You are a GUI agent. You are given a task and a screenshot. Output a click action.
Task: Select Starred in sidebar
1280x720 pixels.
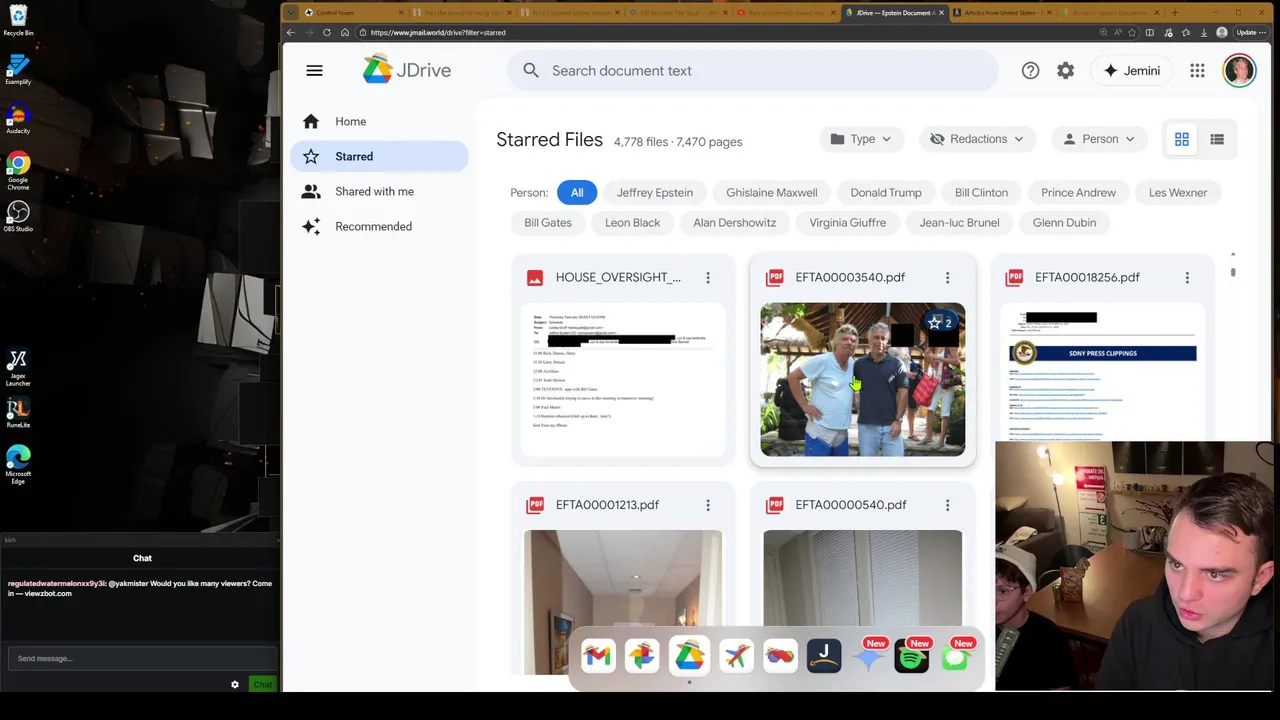[379, 156]
